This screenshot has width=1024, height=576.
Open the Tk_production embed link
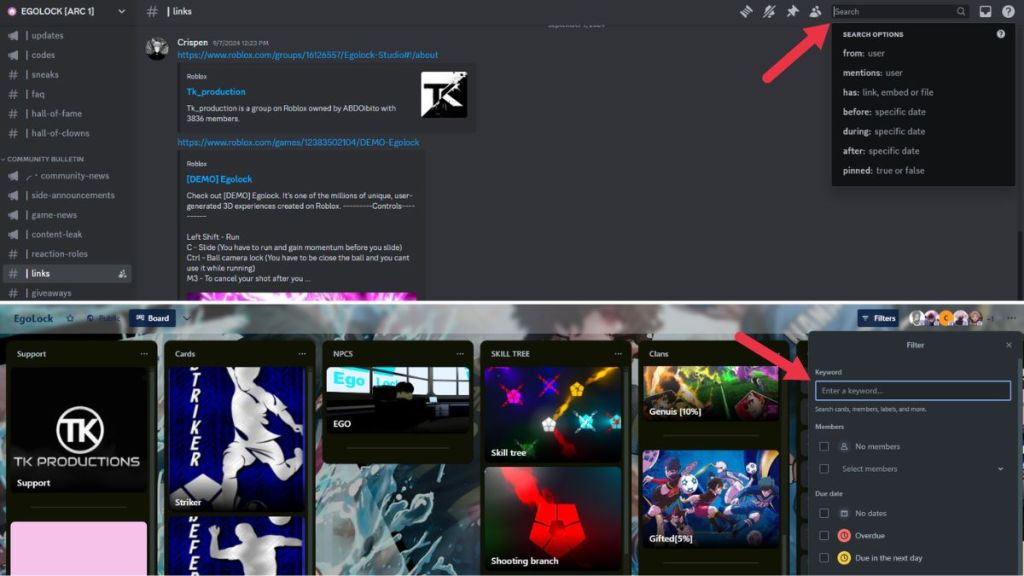pyautogui.click(x=215, y=92)
